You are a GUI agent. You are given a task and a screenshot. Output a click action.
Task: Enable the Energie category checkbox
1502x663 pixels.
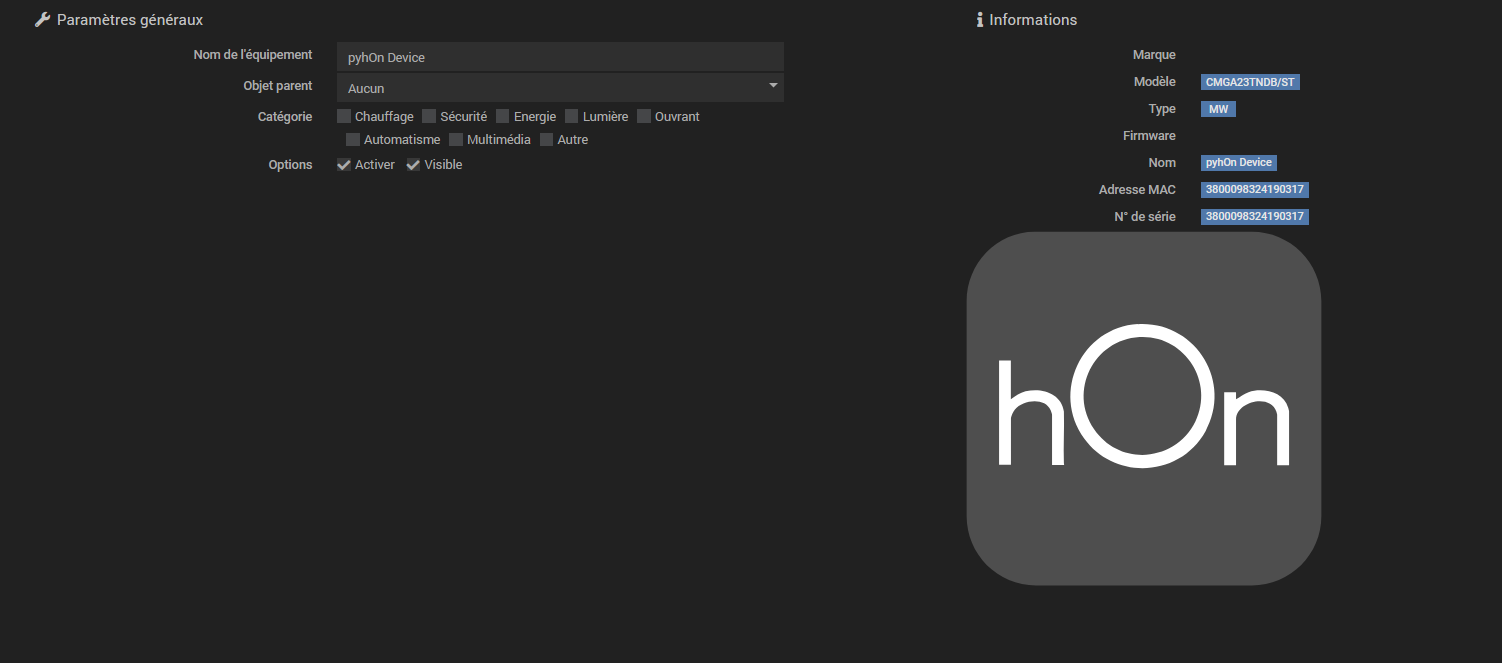point(503,116)
